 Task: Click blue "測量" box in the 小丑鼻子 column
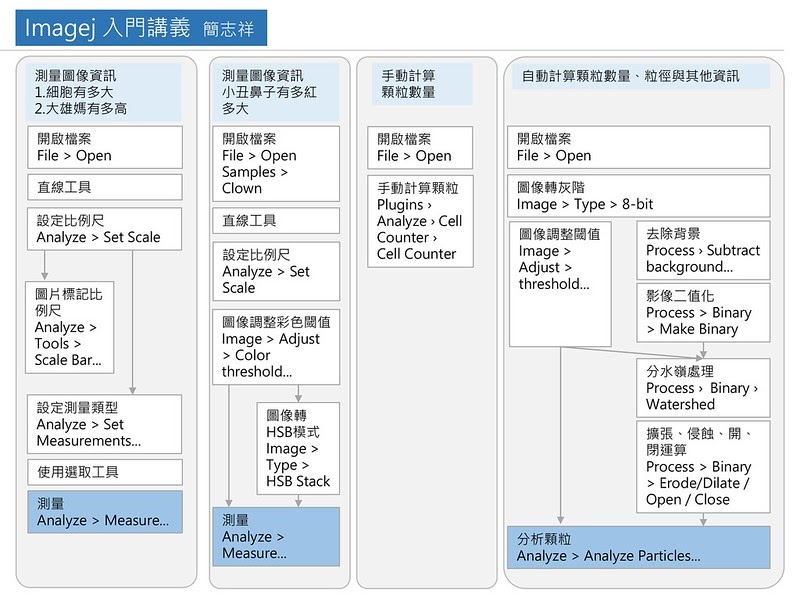pyautogui.click(x=276, y=537)
